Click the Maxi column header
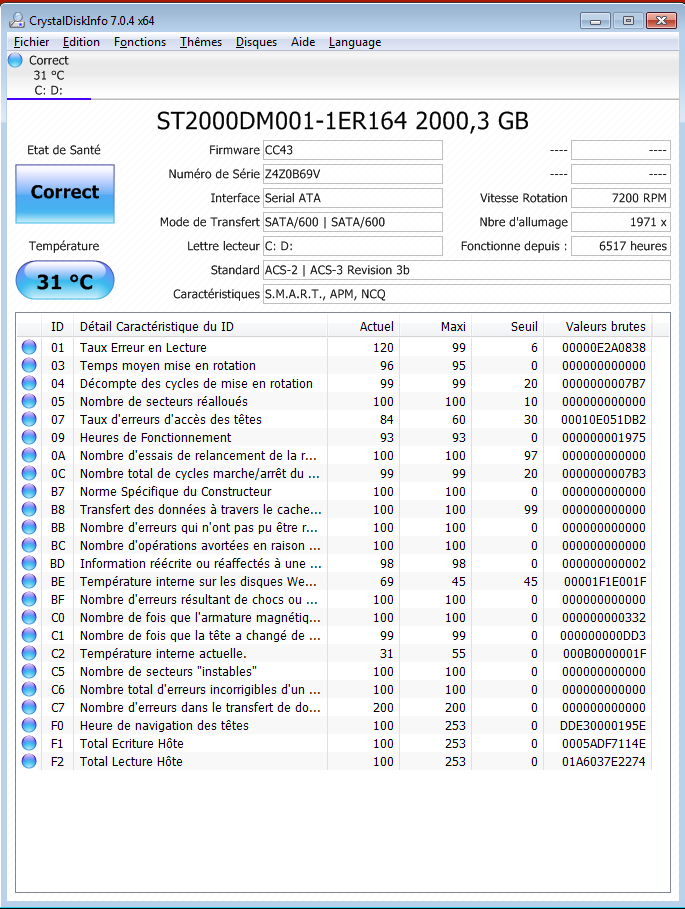 pyautogui.click(x=435, y=326)
